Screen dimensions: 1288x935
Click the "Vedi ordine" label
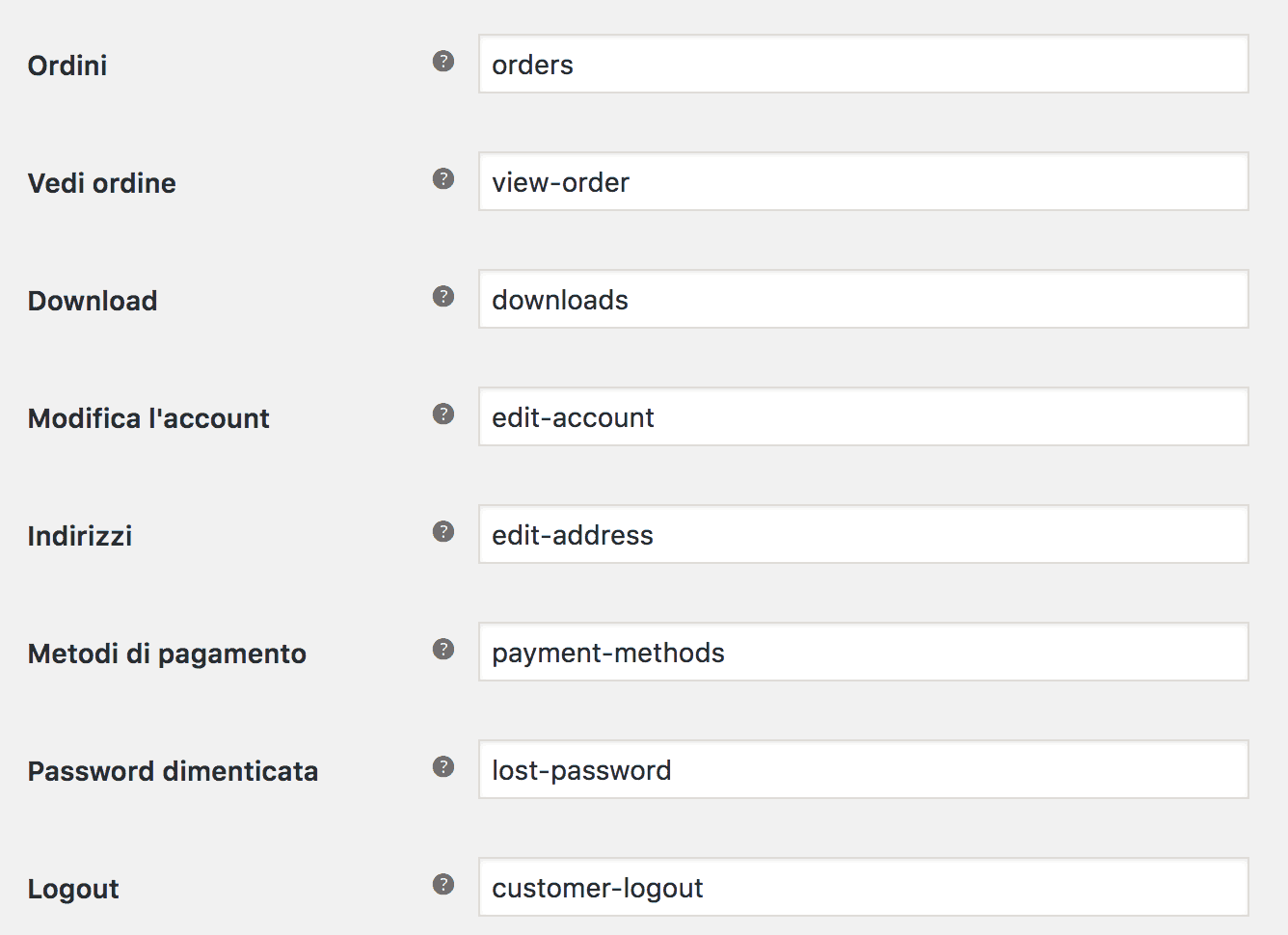pos(101,183)
